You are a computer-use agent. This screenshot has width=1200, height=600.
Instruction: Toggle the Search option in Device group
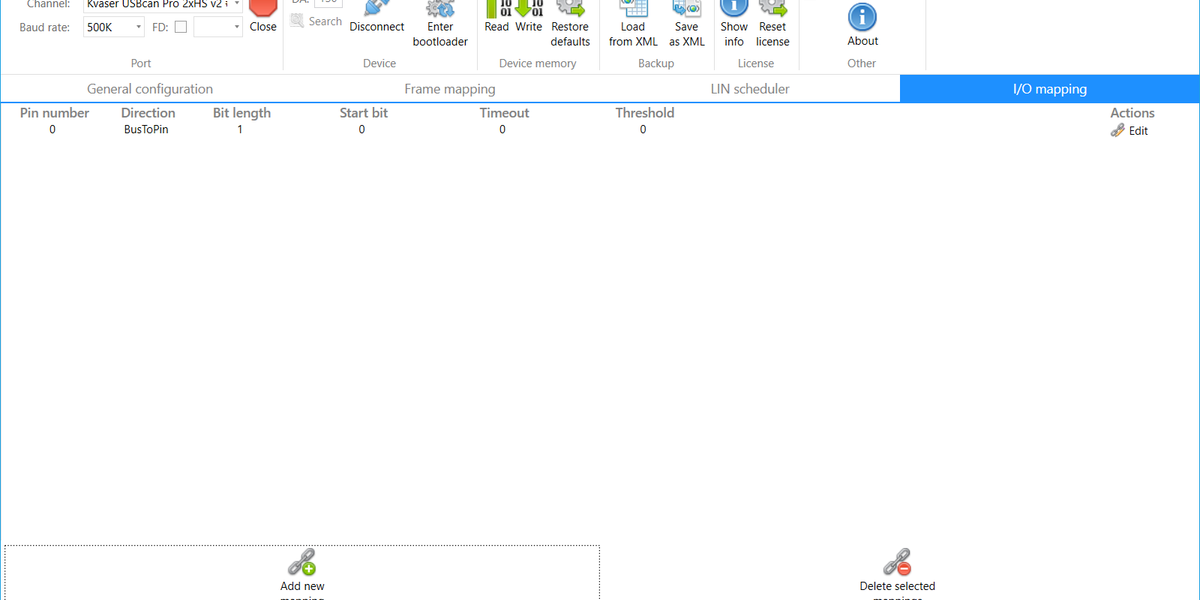pos(315,20)
